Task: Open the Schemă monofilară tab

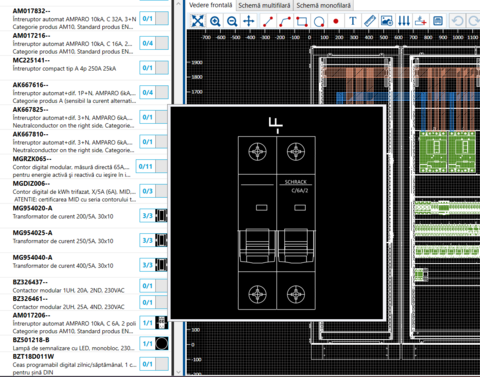Action: pyautogui.click(x=323, y=5)
